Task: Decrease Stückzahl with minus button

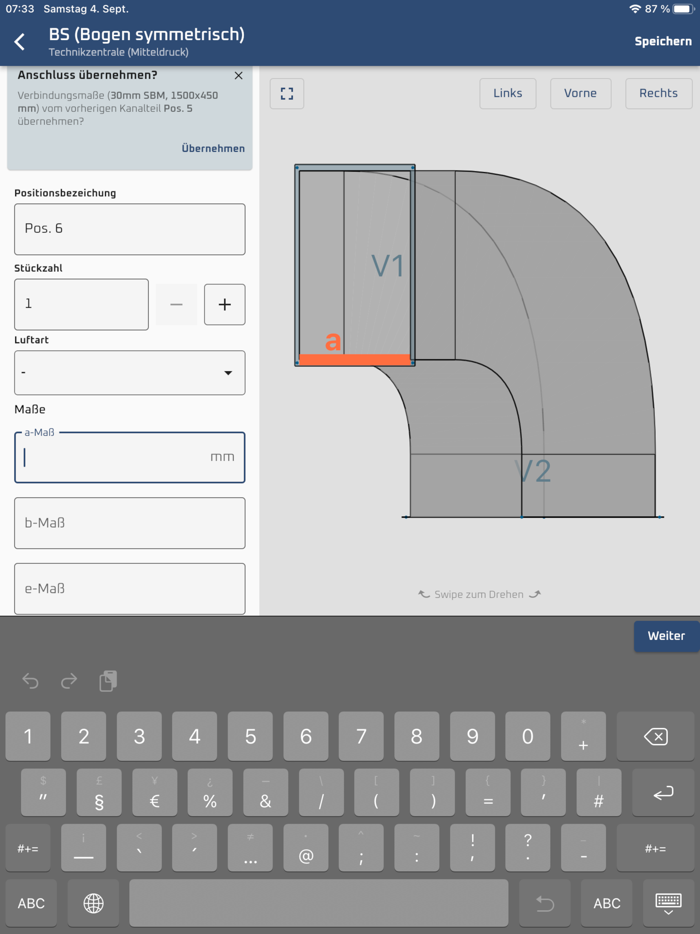Action: pyautogui.click(x=176, y=304)
